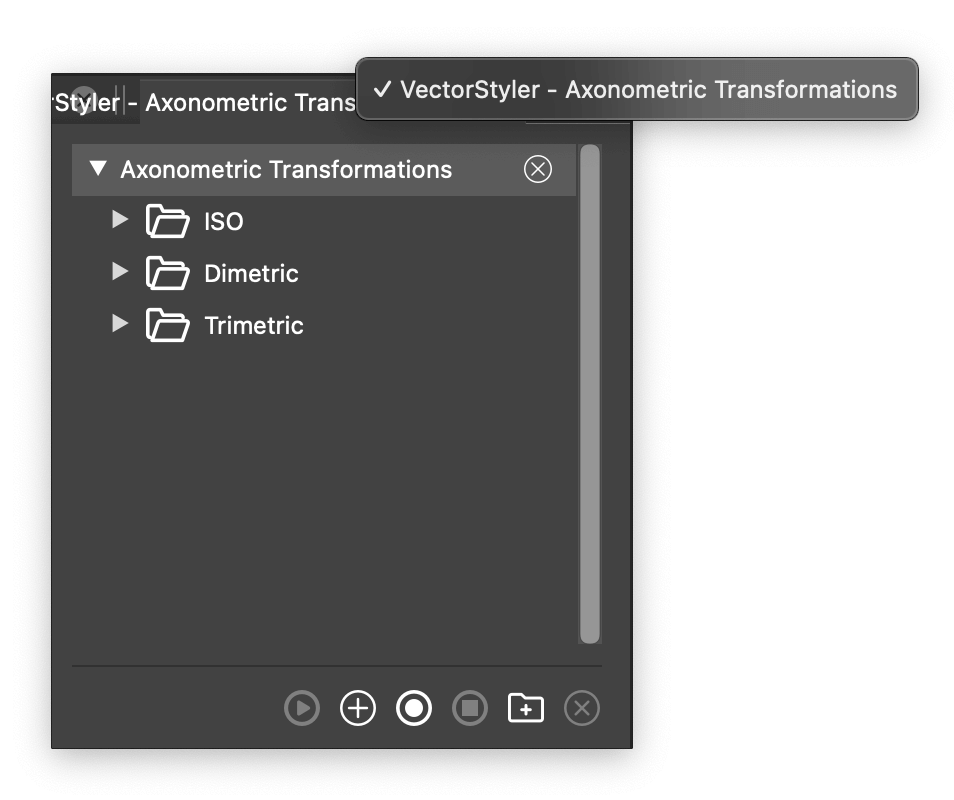
Task: Click the Trimetric folder icon
Action: pos(167,325)
